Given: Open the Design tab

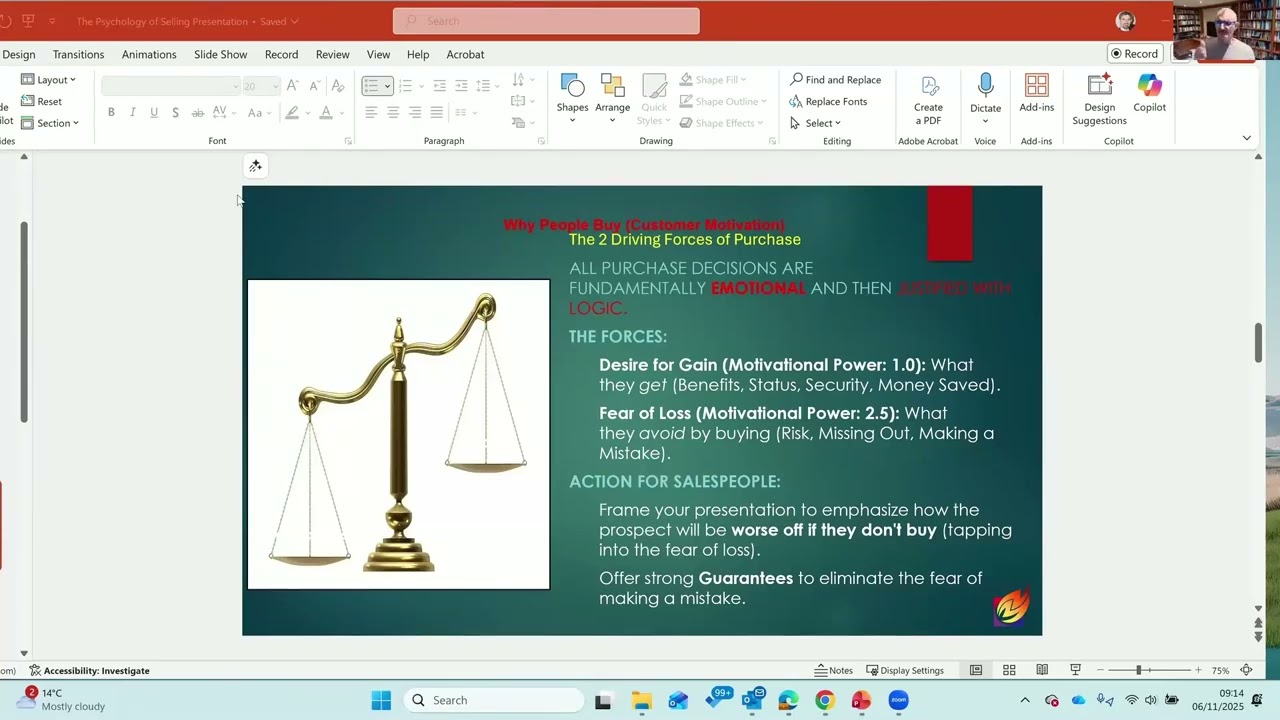Looking at the screenshot, I should coord(18,54).
